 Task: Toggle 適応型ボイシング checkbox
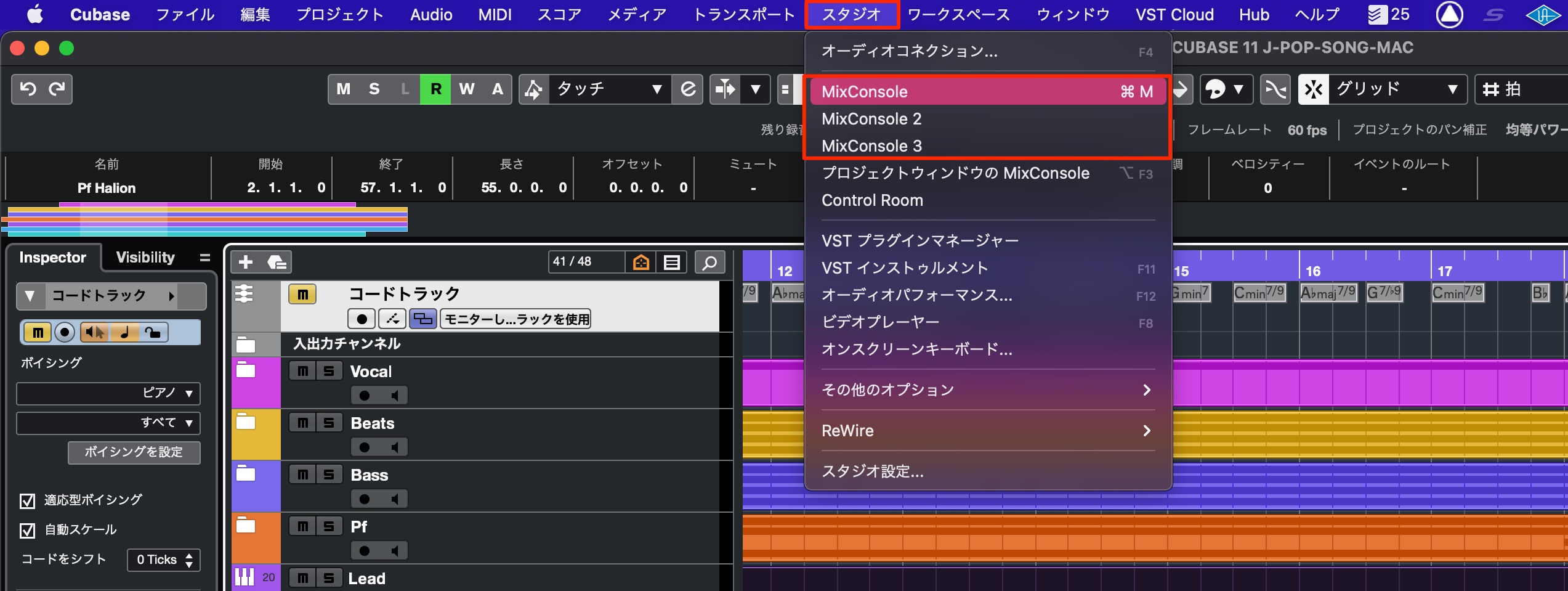point(27,500)
